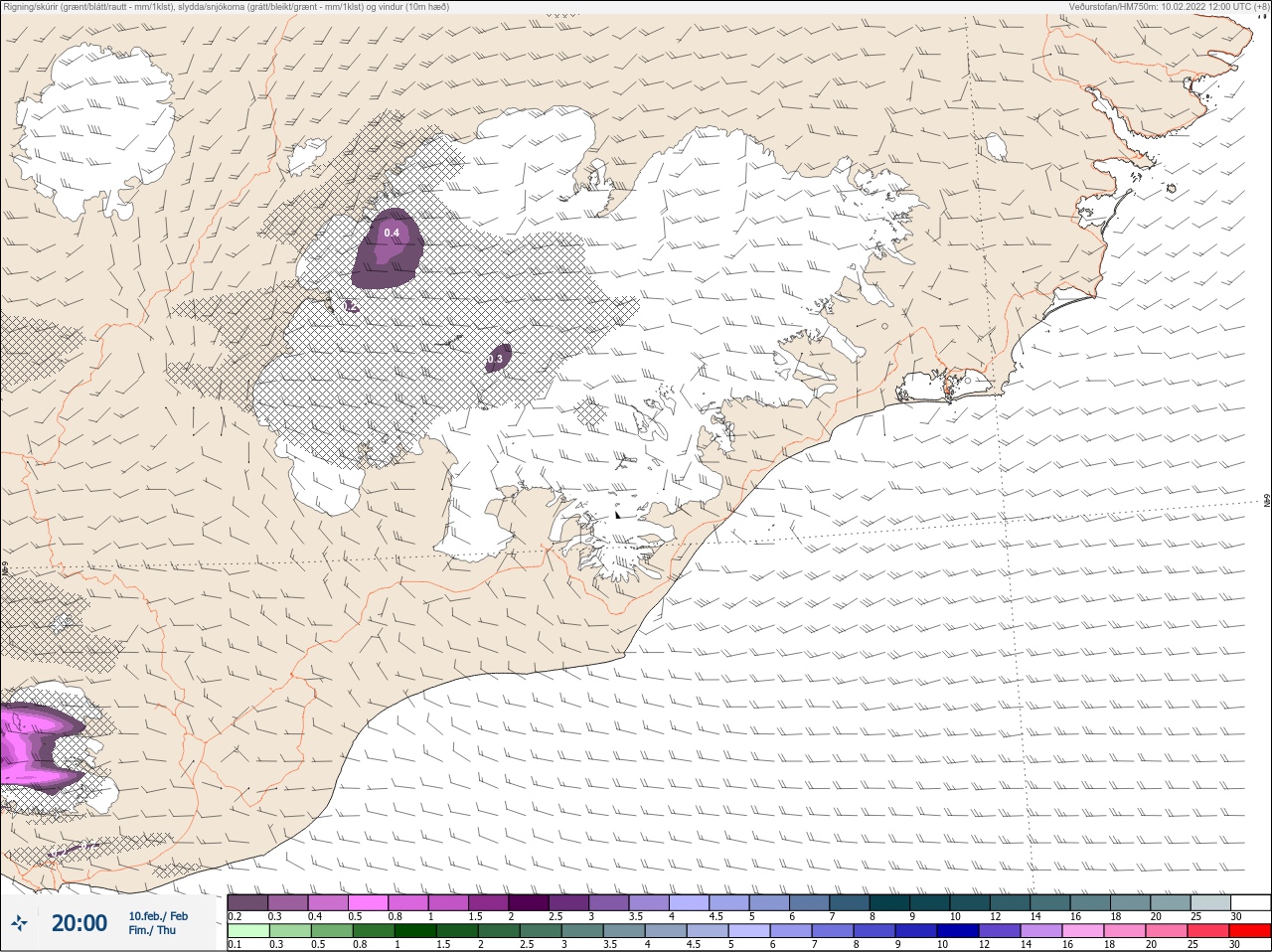Select the pale green 0.1 swatch, lower legend
Image resolution: width=1272 pixels, height=952 pixels.
[x=248, y=930]
